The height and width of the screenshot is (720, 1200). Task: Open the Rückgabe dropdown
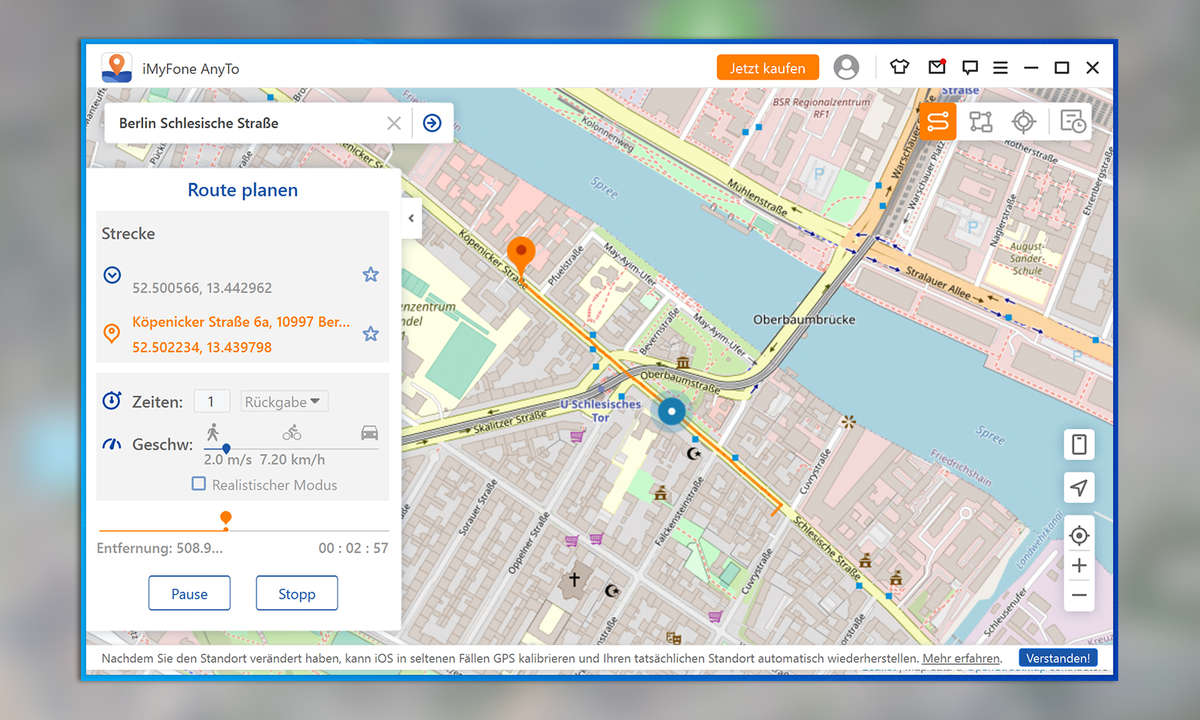point(285,402)
